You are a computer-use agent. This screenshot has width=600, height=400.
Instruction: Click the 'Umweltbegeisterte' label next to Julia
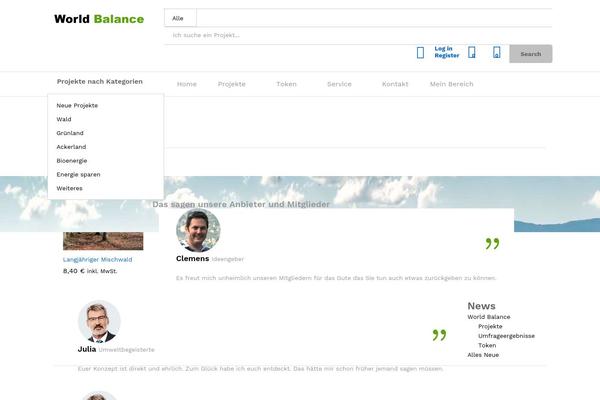pyautogui.click(x=127, y=350)
